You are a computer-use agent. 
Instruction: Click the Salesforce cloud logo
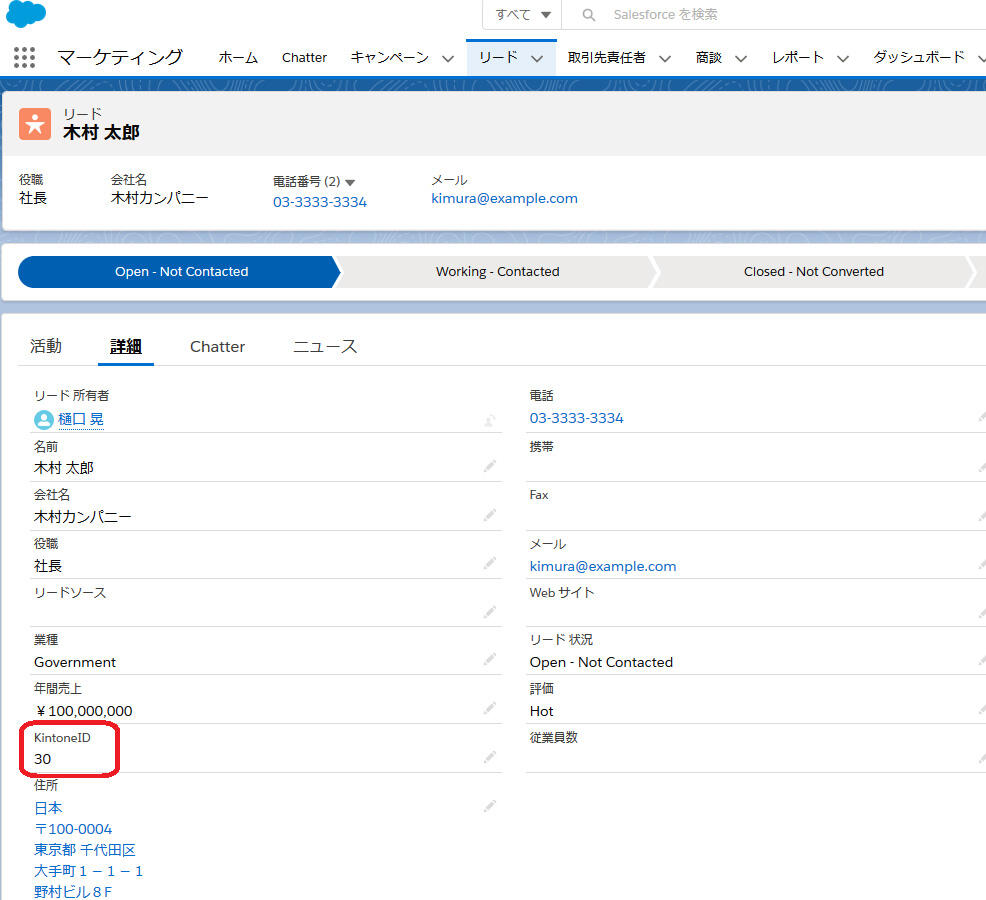tap(25, 13)
